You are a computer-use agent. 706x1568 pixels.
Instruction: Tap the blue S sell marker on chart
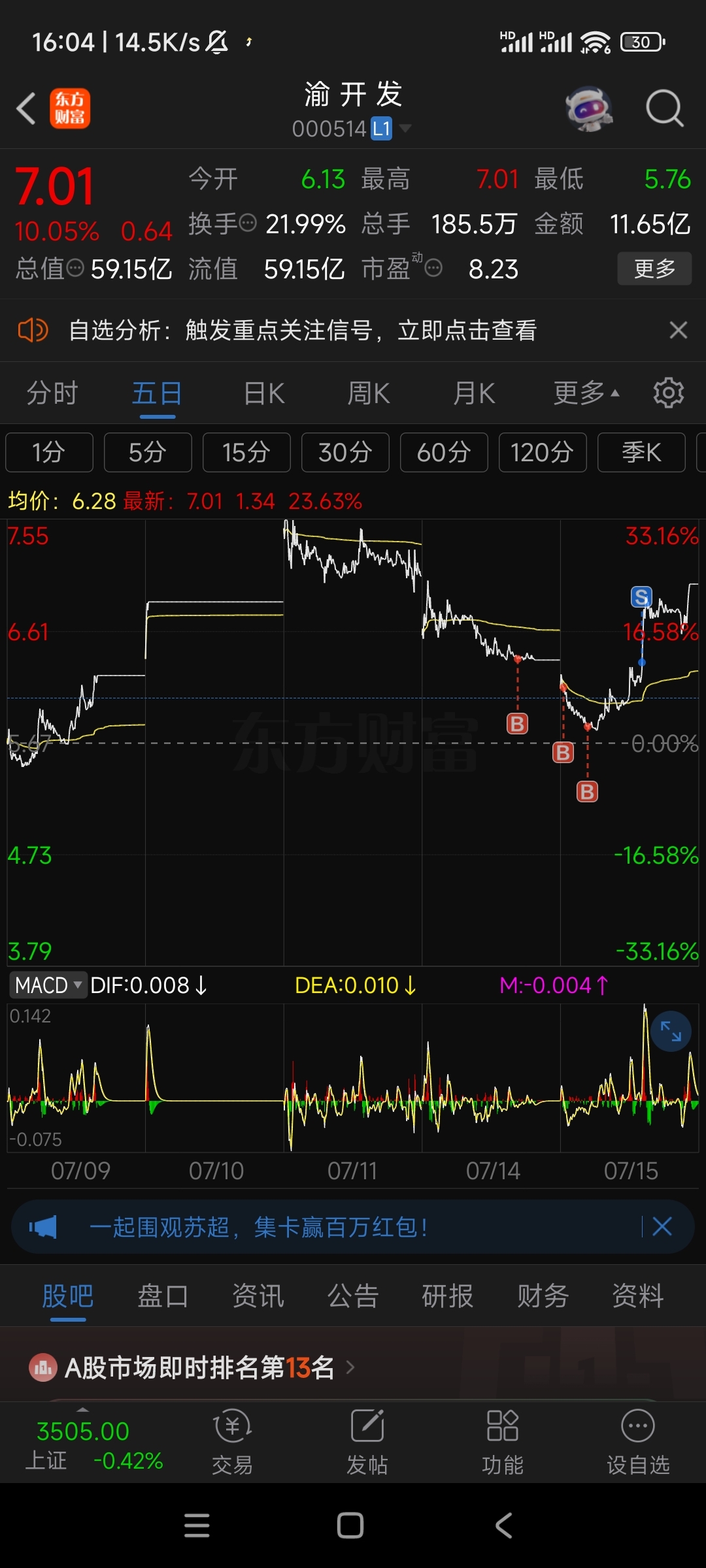(641, 596)
